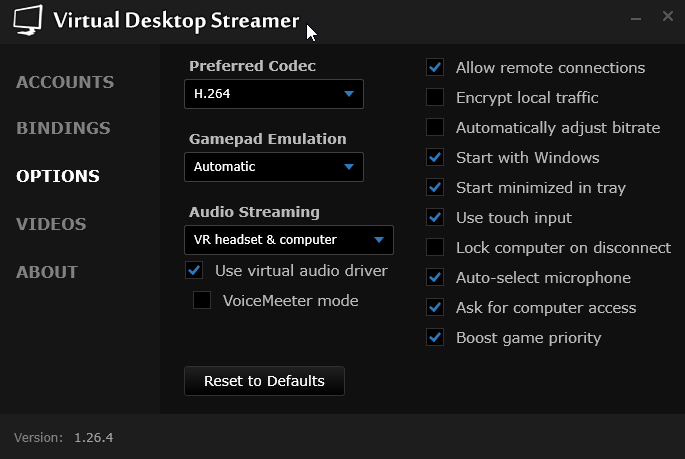Viewport: 685px width, 459px height.
Task: Open the About section
Action: click(x=47, y=272)
